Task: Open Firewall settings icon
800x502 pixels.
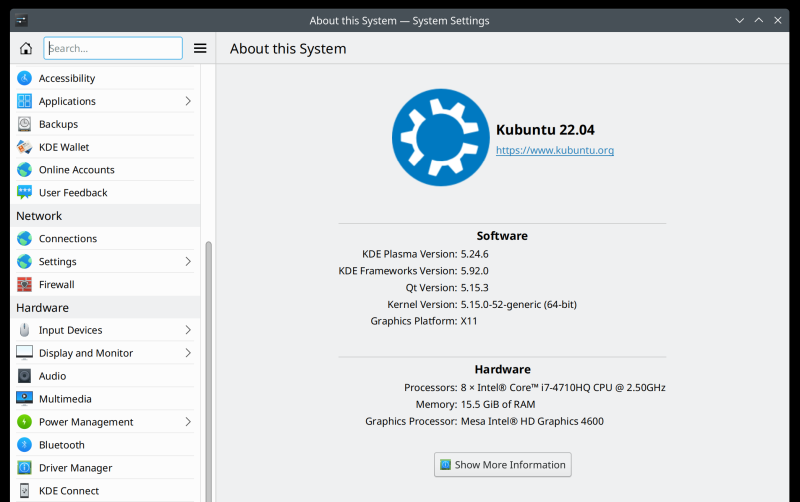Action: click(x=24, y=284)
